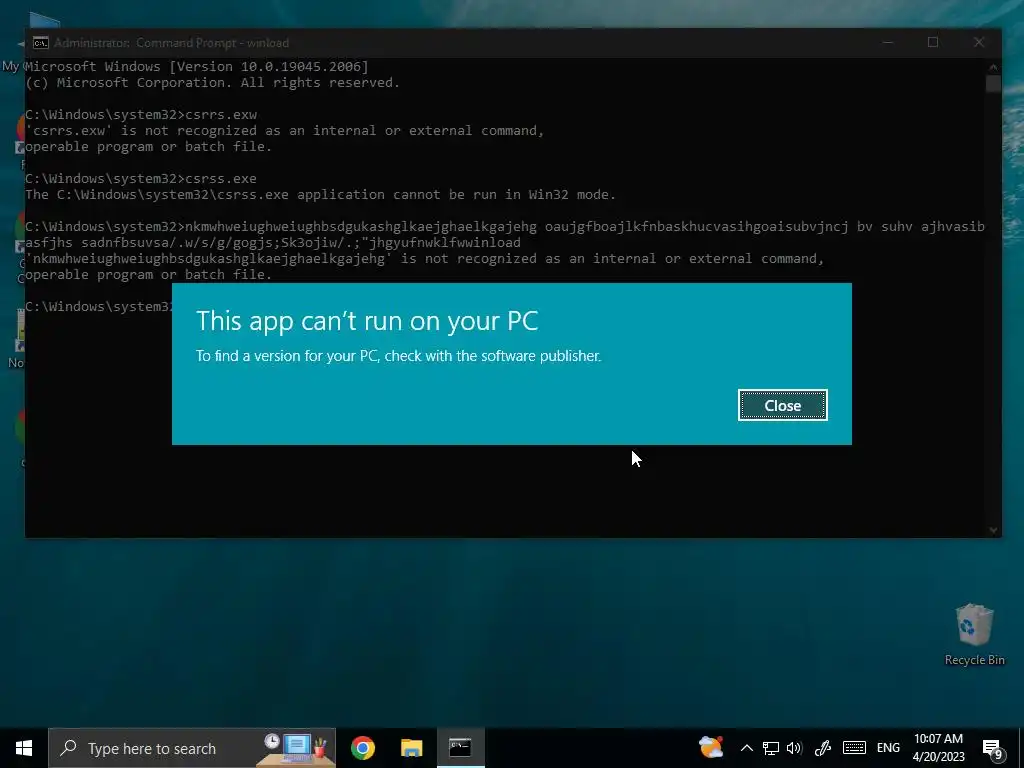The height and width of the screenshot is (768, 1024).
Task: Show hidden system tray icons
Action: click(x=746, y=748)
